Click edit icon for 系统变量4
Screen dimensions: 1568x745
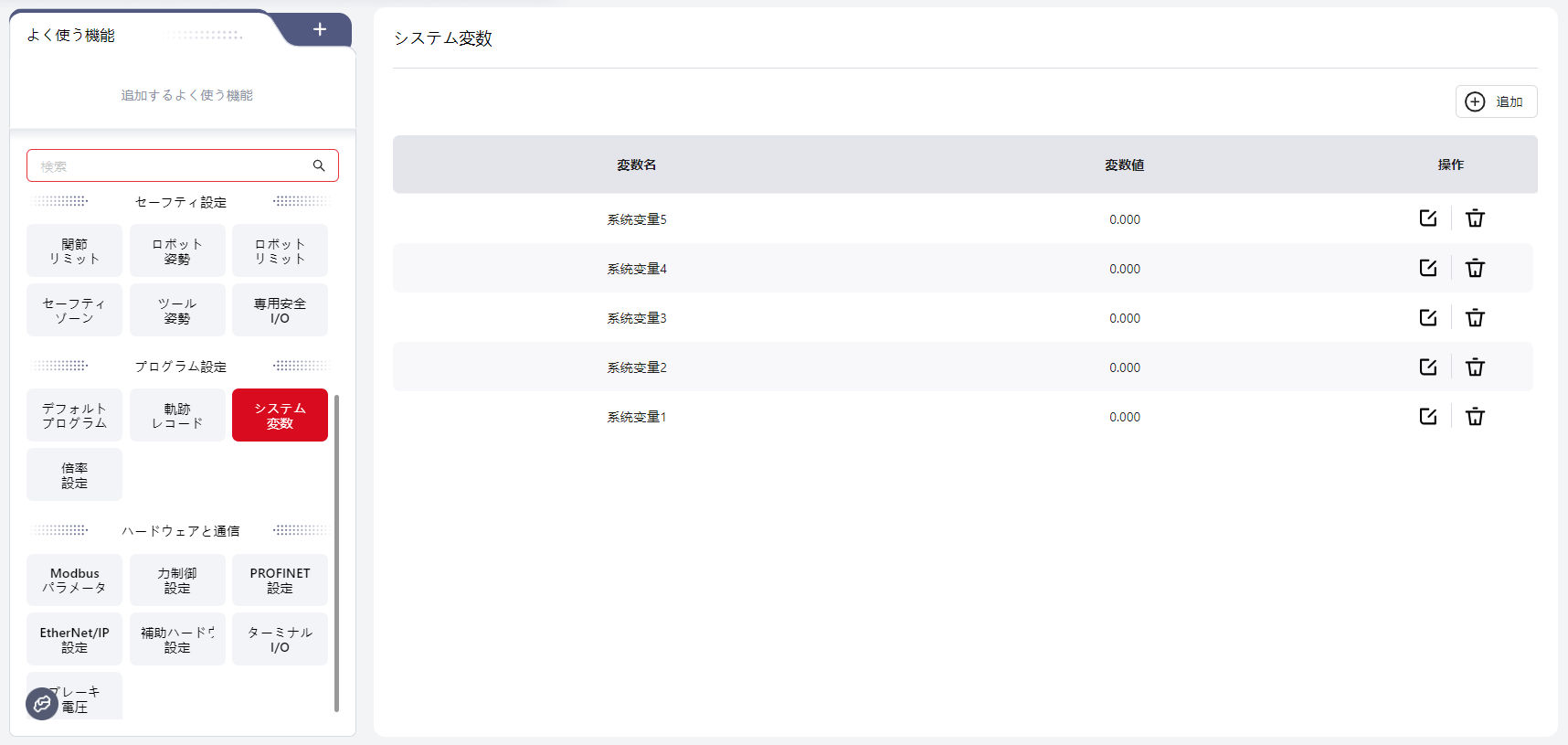coord(1427,268)
